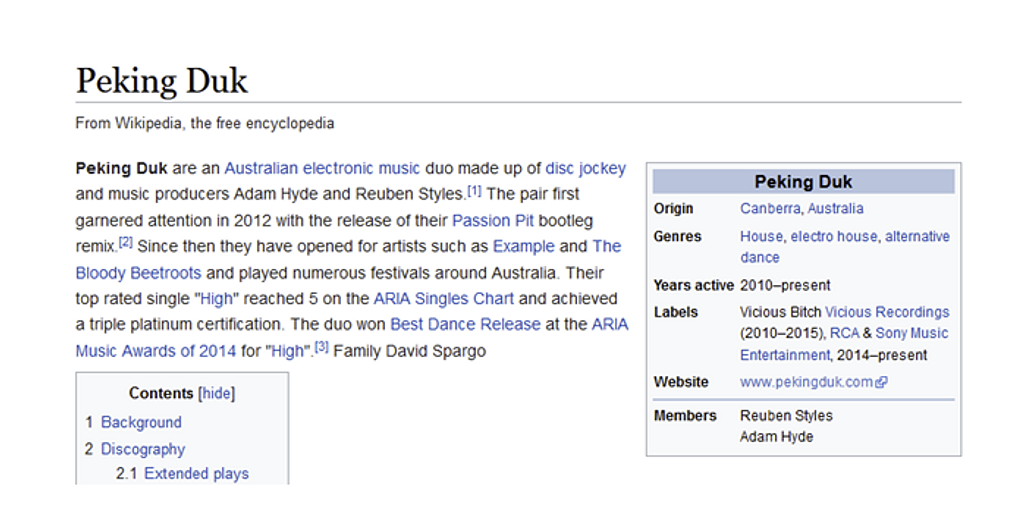Go to Extended plays subsection

pos(196,473)
